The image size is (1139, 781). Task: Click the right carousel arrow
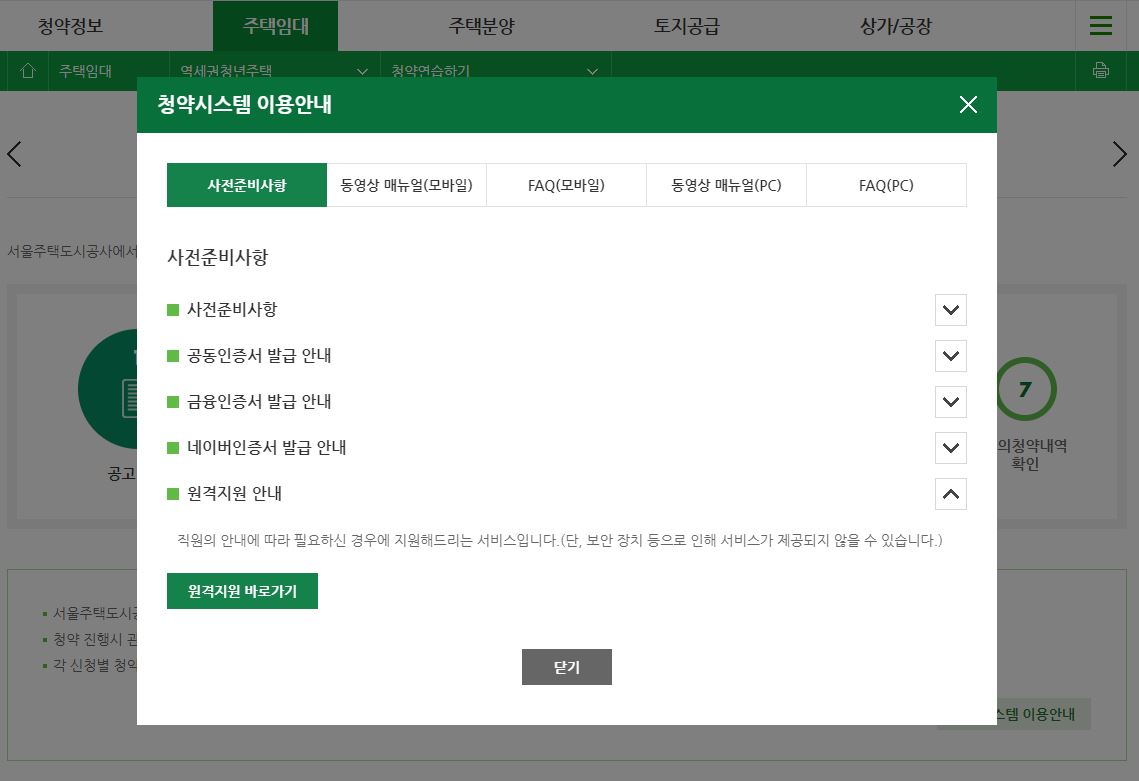point(1120,154)
